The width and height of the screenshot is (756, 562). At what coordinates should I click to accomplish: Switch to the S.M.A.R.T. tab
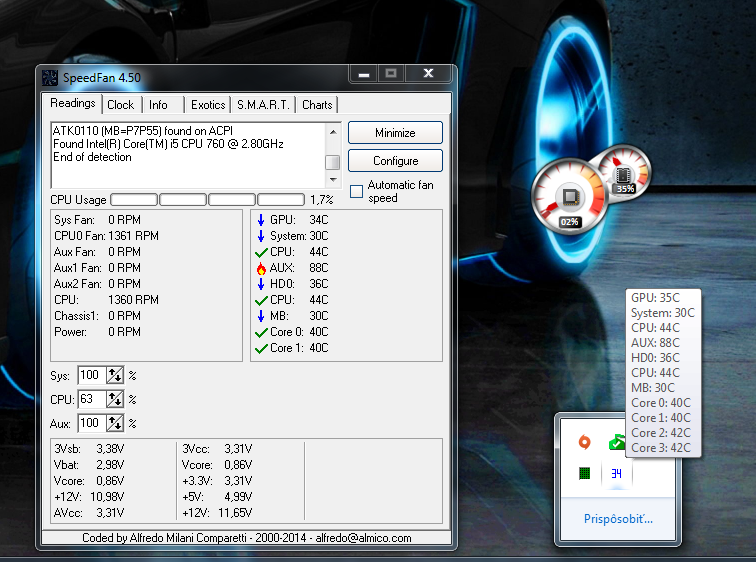263,105
